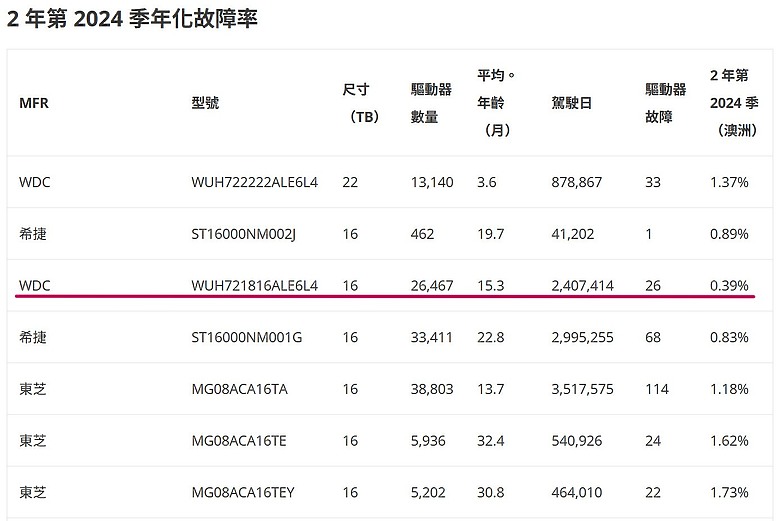Click the 希捷 cell in ST16000NM002J row
This screenshot has width=780, height=521.
[33, 234]
